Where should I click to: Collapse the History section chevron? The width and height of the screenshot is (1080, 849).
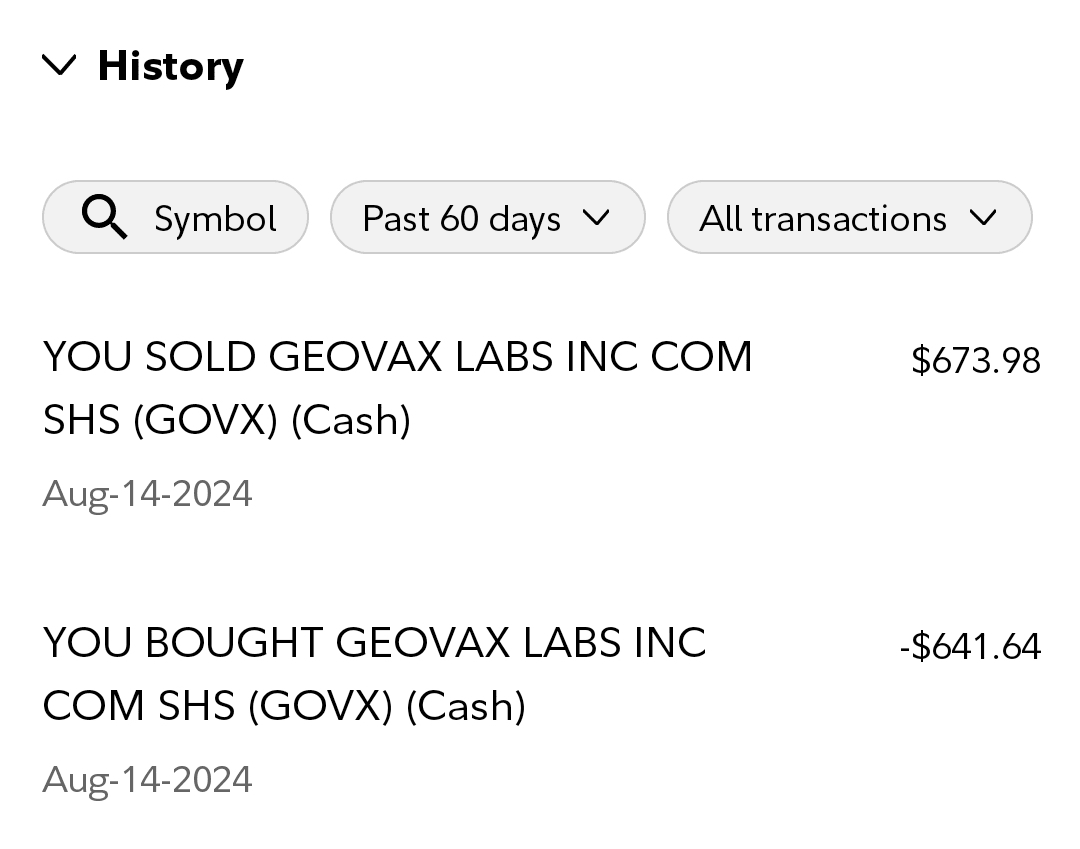60,66
